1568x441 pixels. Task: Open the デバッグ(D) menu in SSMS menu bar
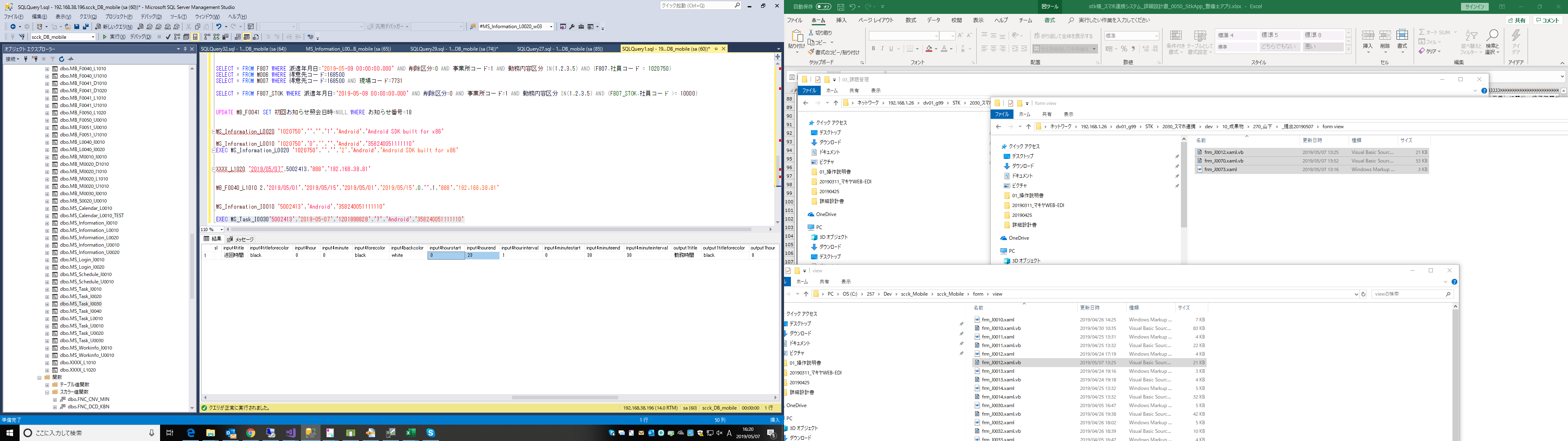pos(151,17)
